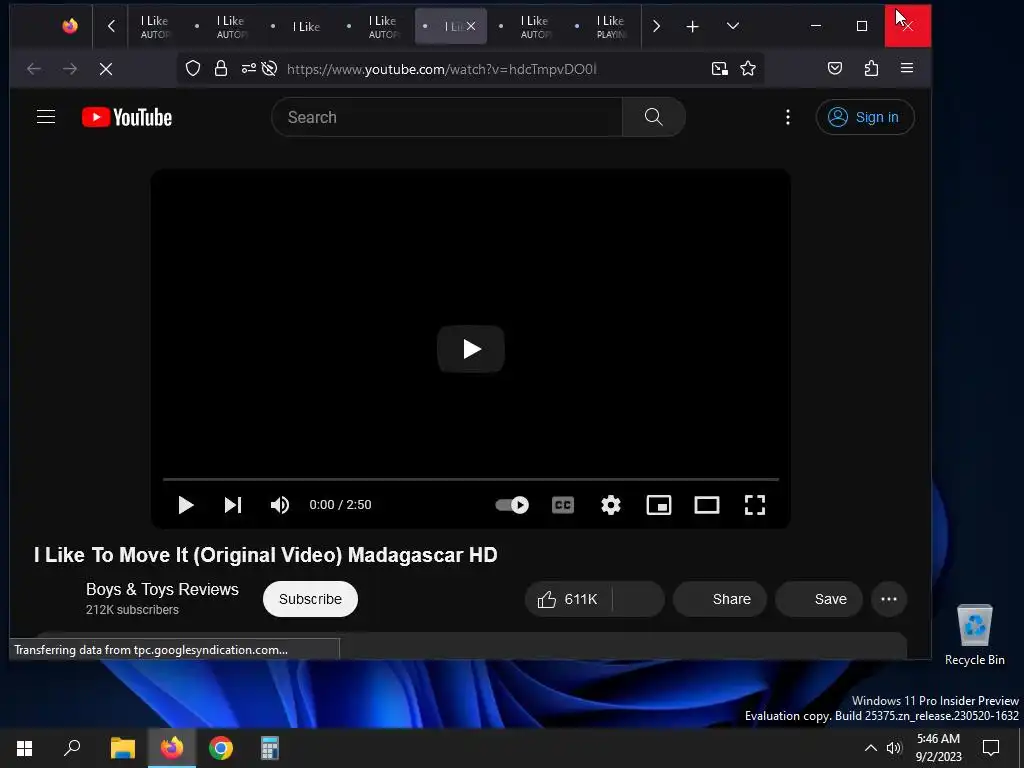Close the currently active tab
Image resolution: width=1024 pixels, height=768 pixels.
click(x=471, y=26)
